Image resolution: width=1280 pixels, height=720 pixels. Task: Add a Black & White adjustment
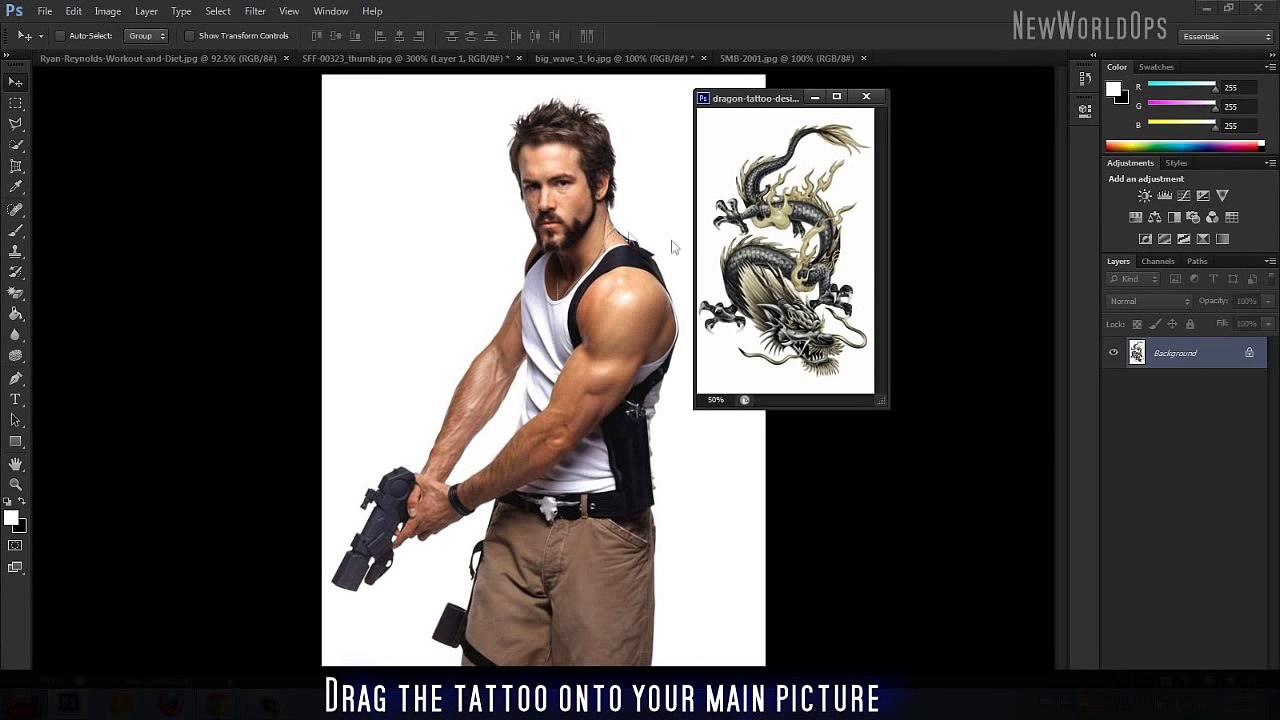[x=1174, y=217]
